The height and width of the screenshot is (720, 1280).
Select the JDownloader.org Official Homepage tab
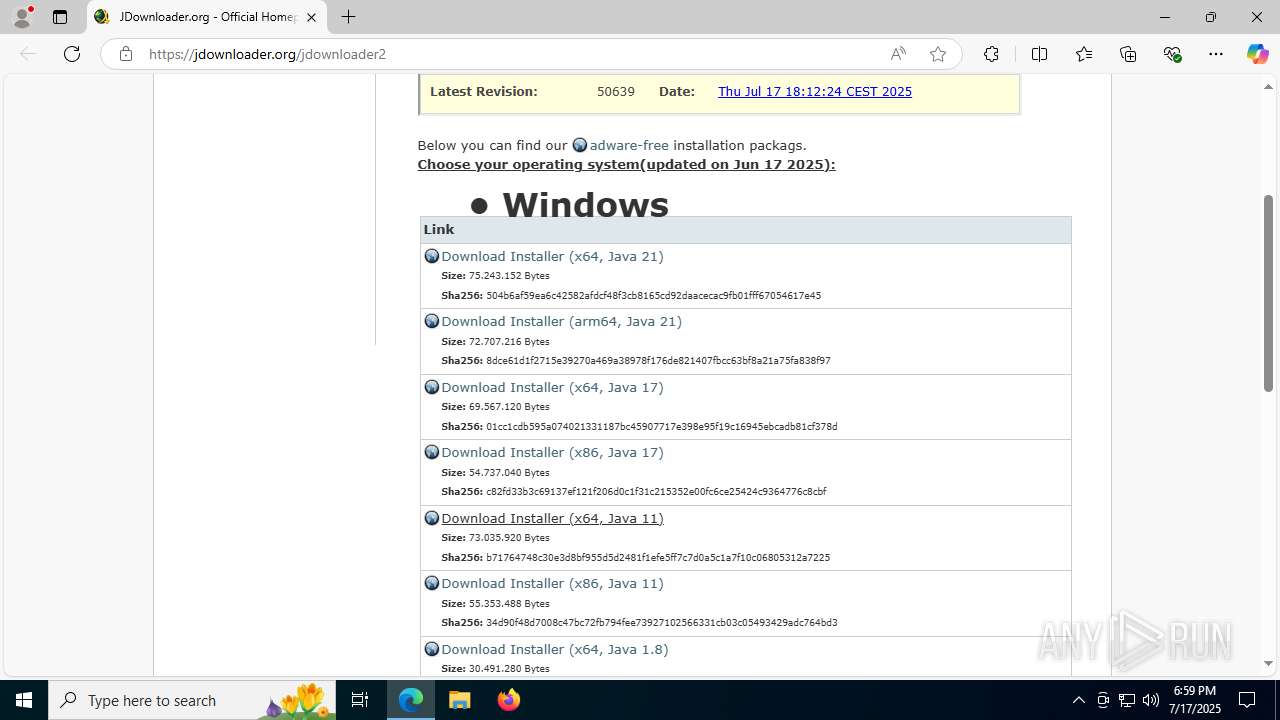tap(207, 17)
